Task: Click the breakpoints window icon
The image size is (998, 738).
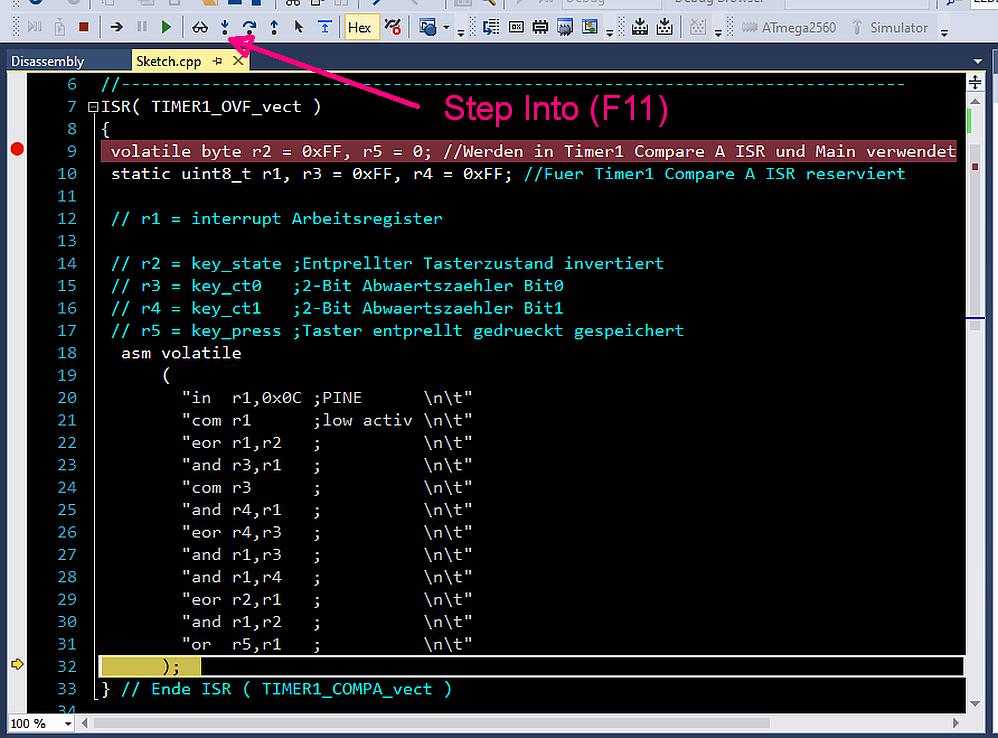Action: click(x=393, y=27)
